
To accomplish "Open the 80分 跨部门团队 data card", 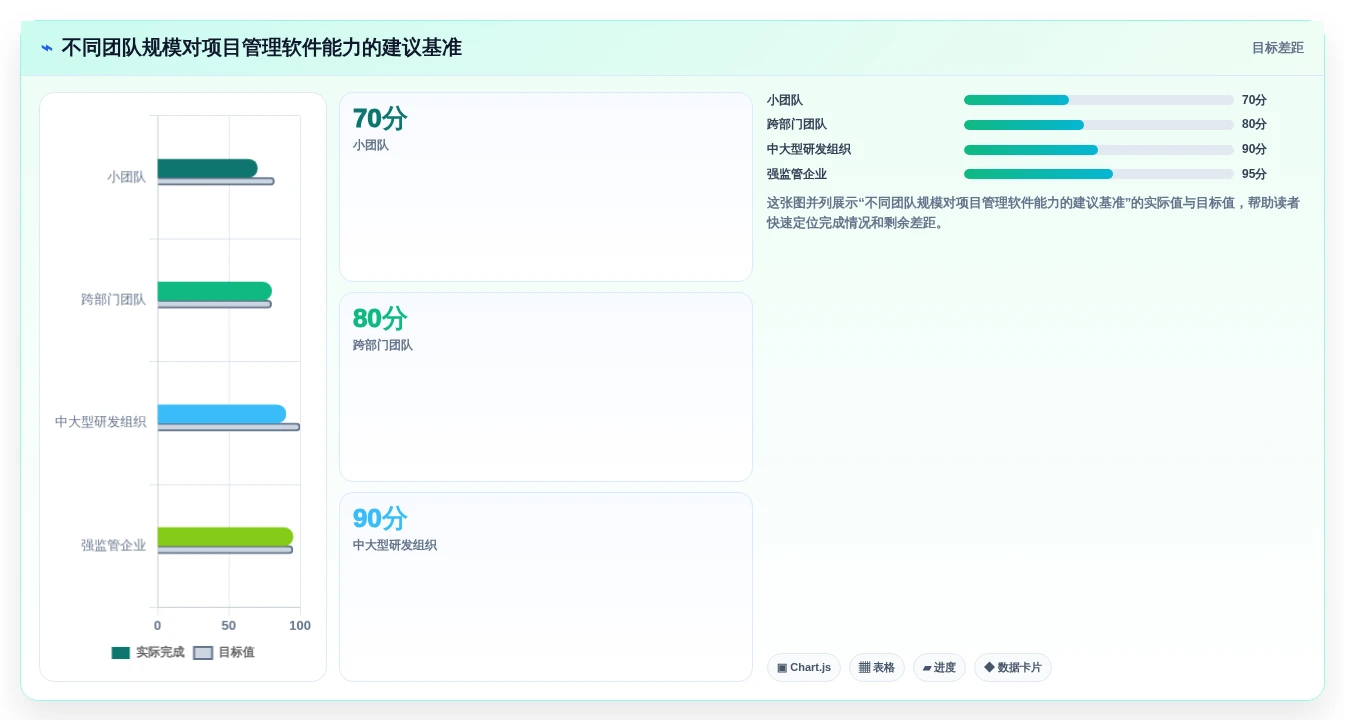I will (x=546, y=387).
